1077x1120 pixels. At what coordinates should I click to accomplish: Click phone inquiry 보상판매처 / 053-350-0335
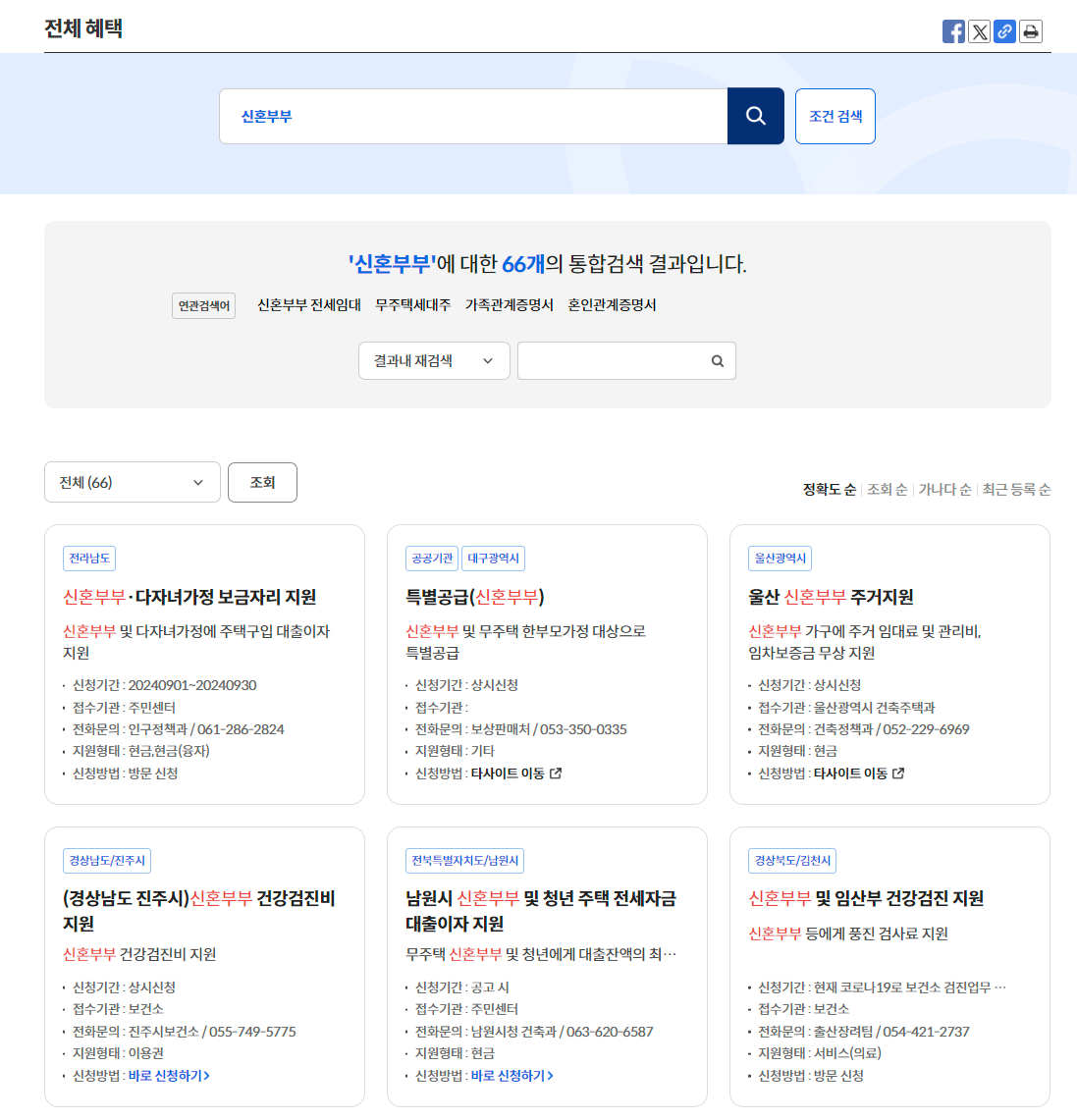[x=549, y=729]
